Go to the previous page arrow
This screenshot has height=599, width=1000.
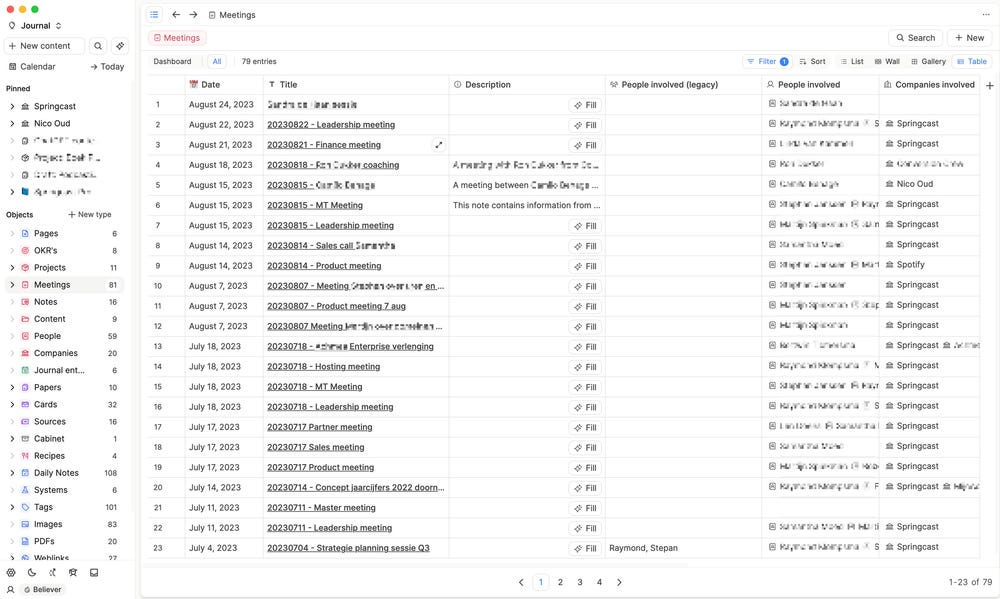pos(521,582)
